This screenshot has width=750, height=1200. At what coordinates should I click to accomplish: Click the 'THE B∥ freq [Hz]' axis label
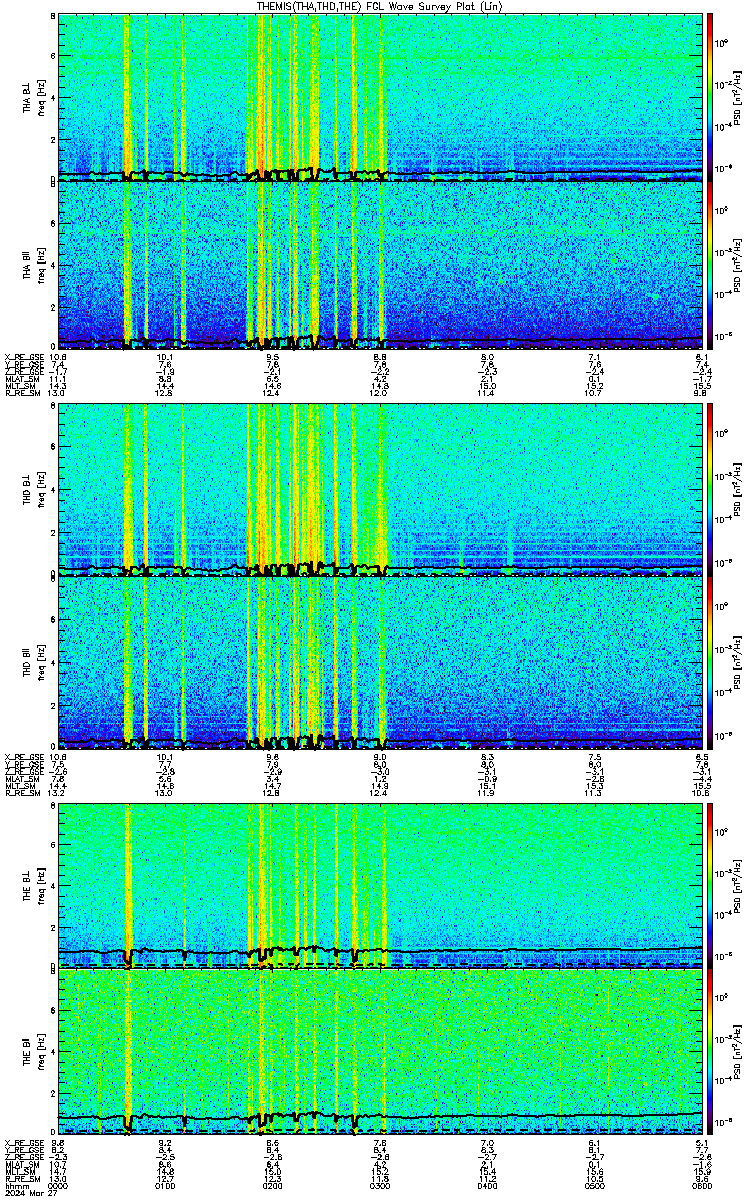coord(34,1054)
